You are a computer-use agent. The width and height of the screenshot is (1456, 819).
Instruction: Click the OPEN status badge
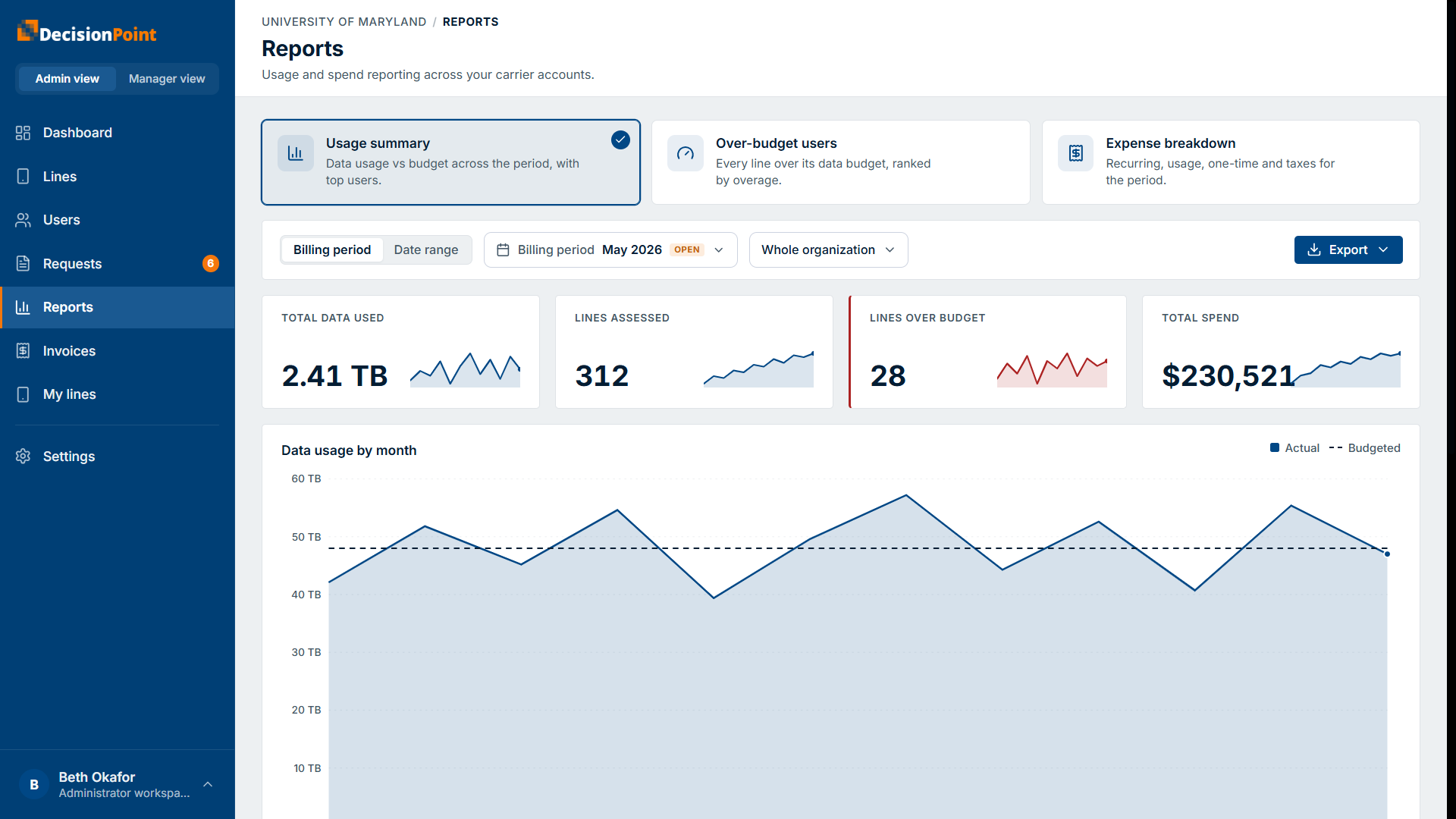click(x=687, y=250)
